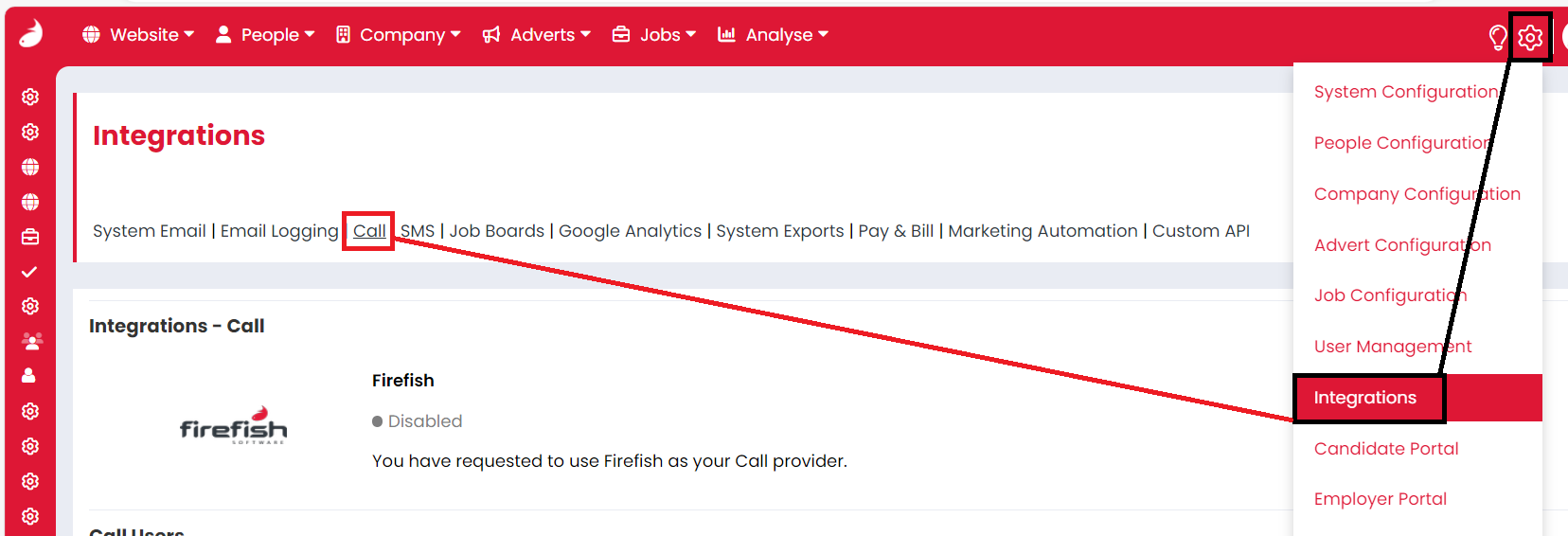Expand the Adverts menu
This screenshot has height=536, width=1568.
(x=537, y=35)
